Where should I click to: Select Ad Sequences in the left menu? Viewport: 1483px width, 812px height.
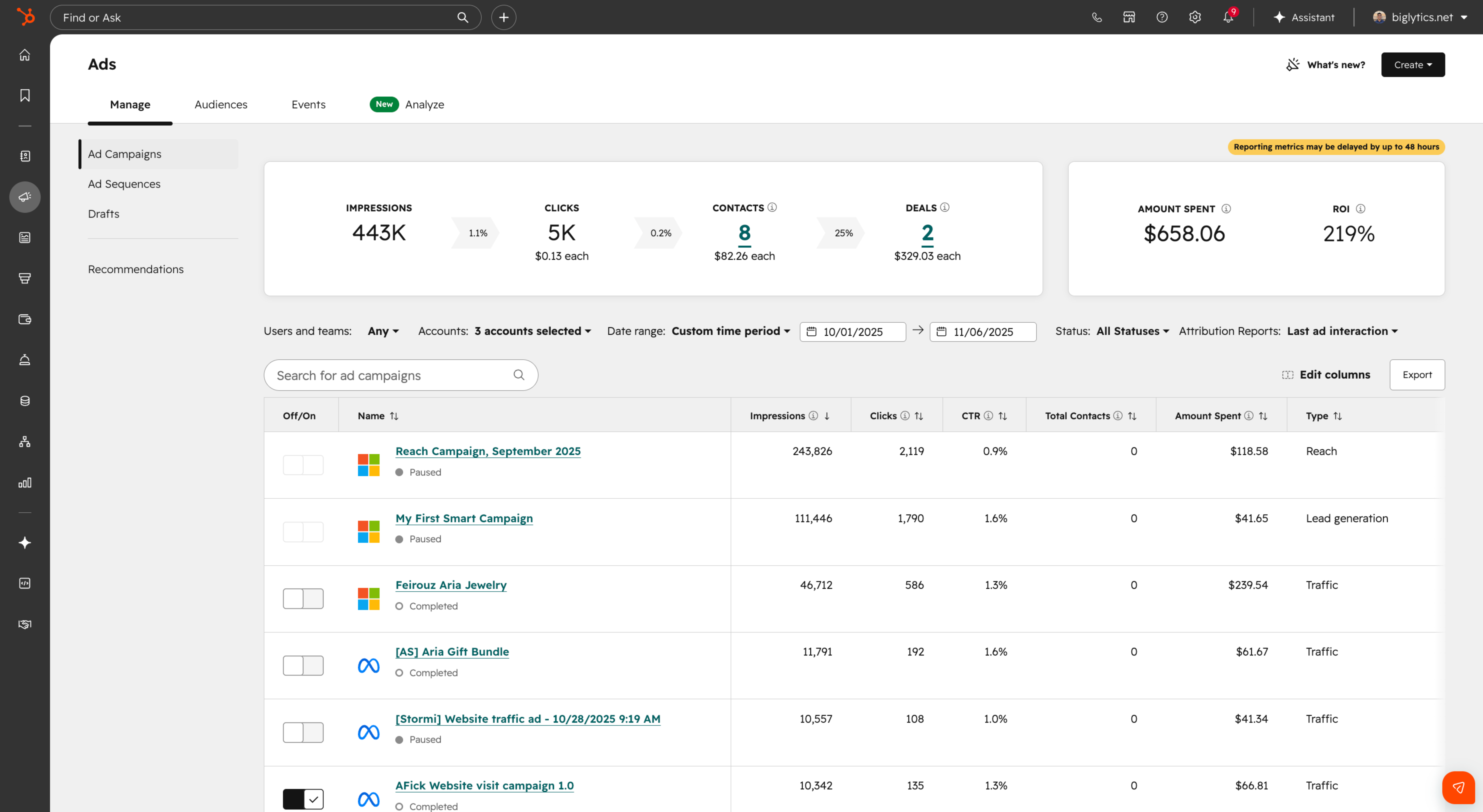click(x=124, y=184)
